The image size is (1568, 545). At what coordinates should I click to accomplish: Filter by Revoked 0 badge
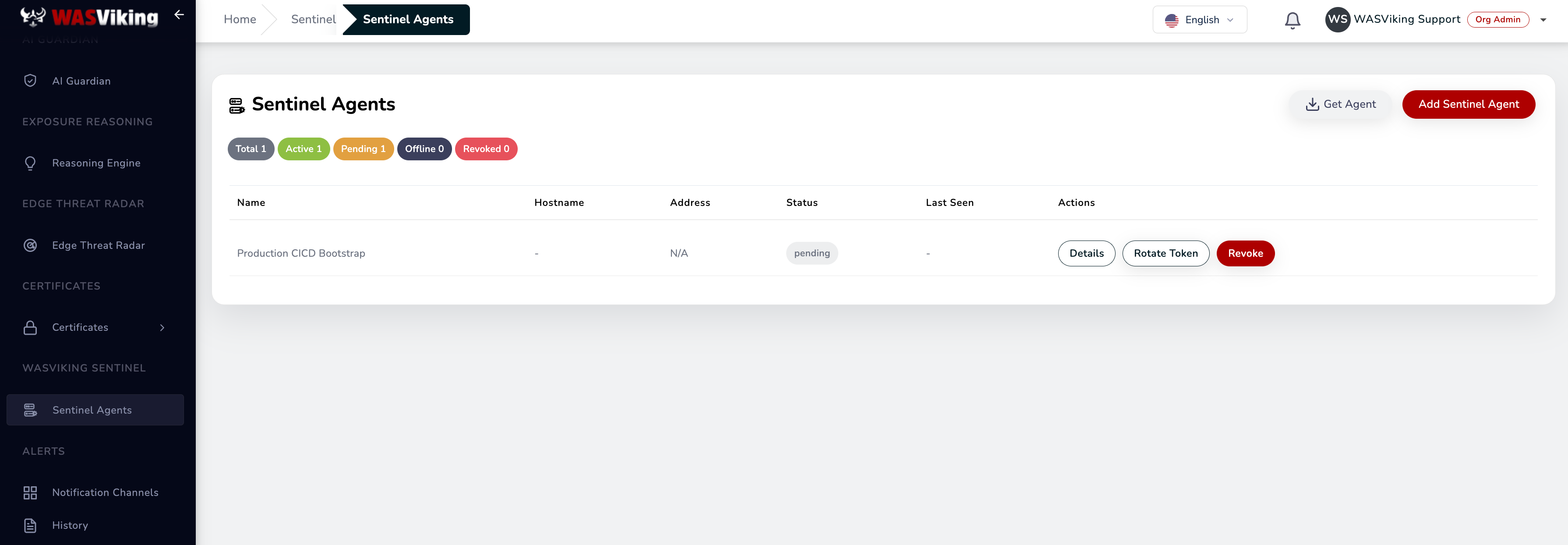(486, 149)
